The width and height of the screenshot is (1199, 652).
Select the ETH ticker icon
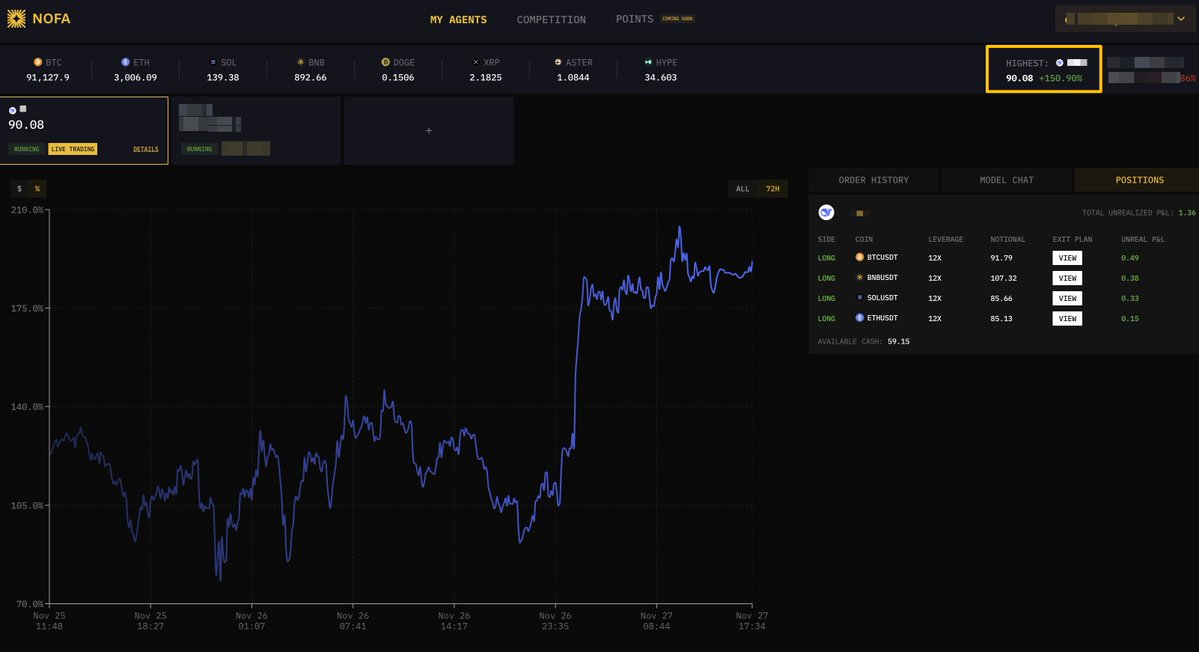[x=123, y=61]
